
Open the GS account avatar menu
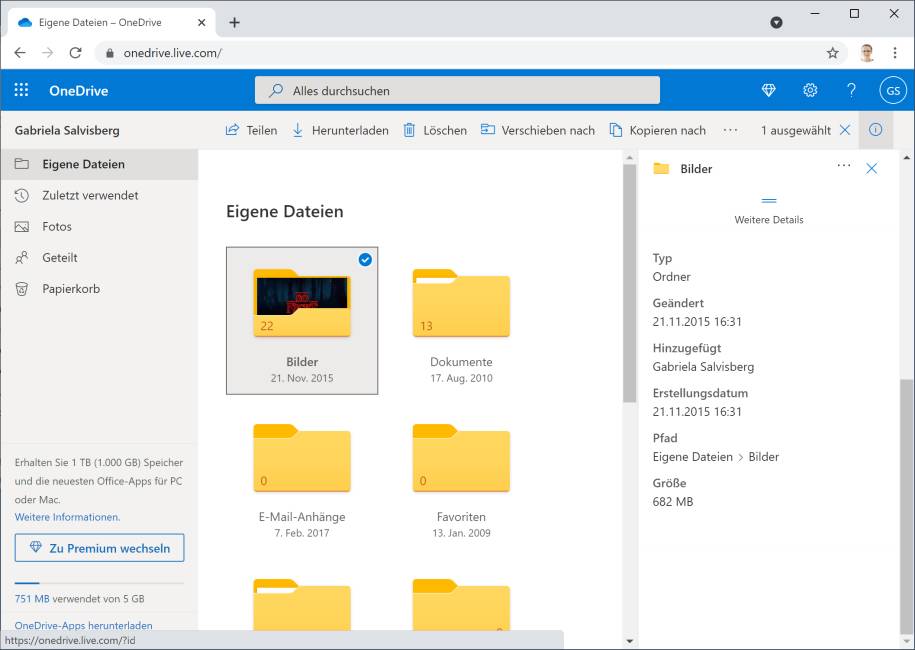click(893, 91)
